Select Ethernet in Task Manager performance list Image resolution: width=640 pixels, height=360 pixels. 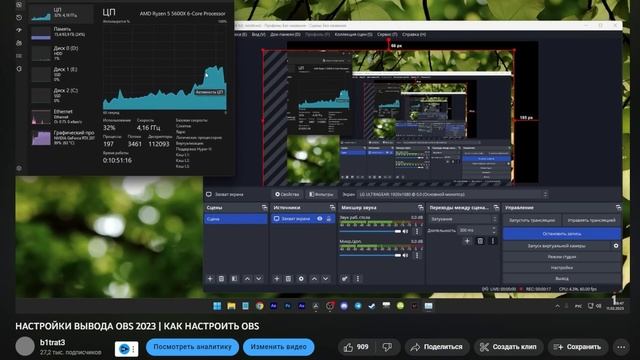[62, 117]
